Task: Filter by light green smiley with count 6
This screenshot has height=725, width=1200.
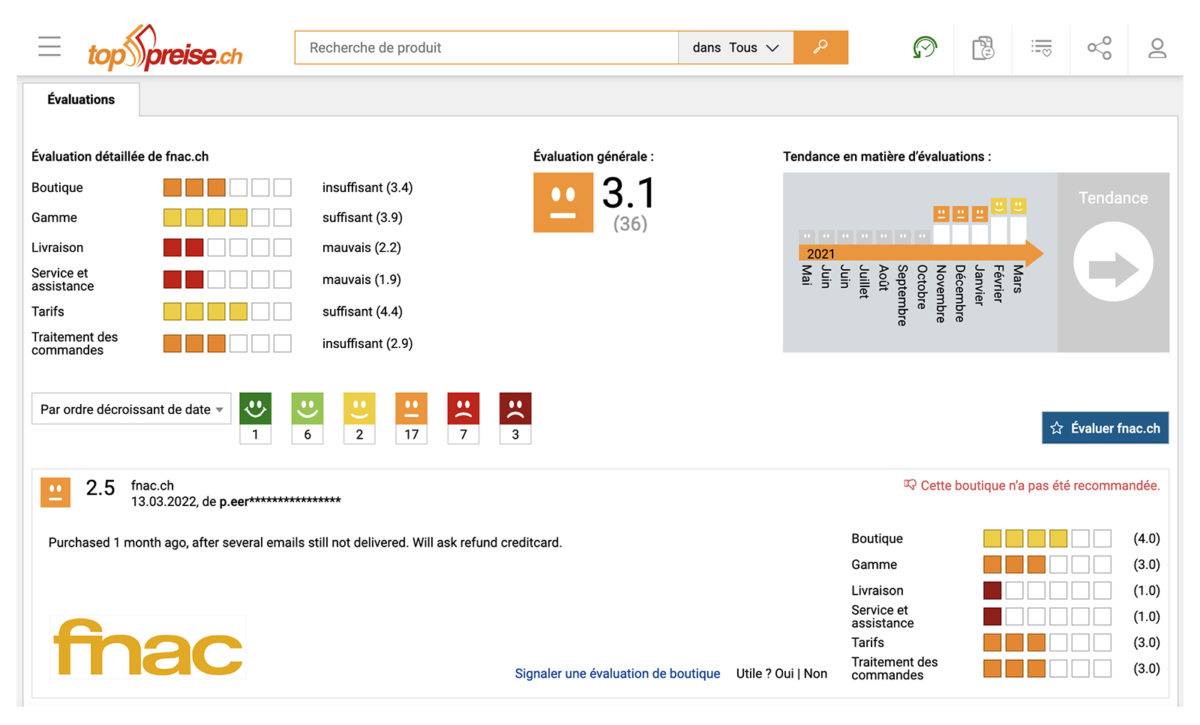Action: click(307, 418)
